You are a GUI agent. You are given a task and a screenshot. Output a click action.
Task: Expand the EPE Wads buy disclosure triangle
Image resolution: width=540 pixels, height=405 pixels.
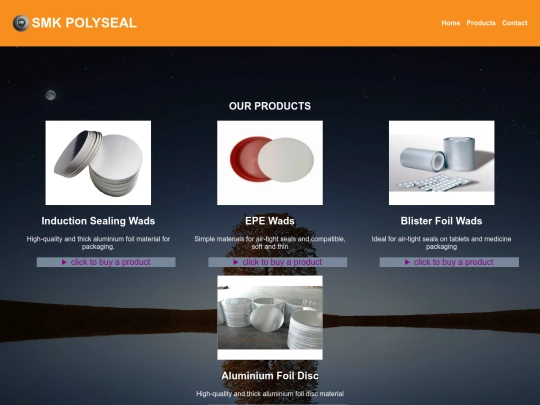(236, 262)
